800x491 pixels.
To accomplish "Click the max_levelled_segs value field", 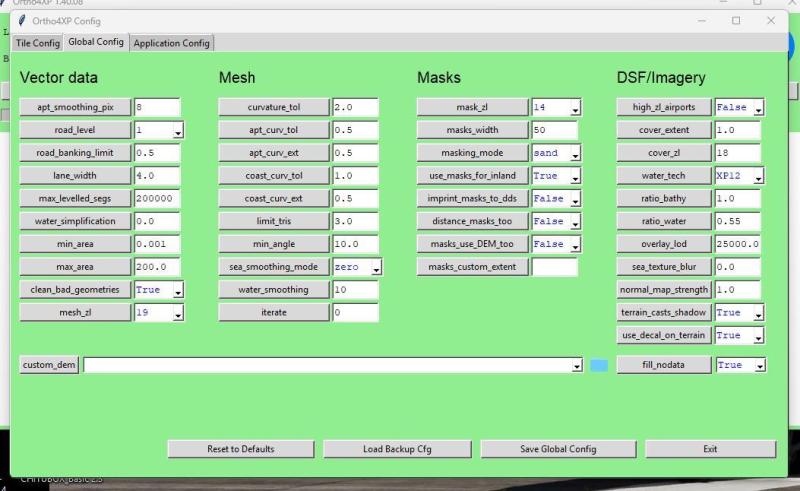I will (x=157, y=198).
